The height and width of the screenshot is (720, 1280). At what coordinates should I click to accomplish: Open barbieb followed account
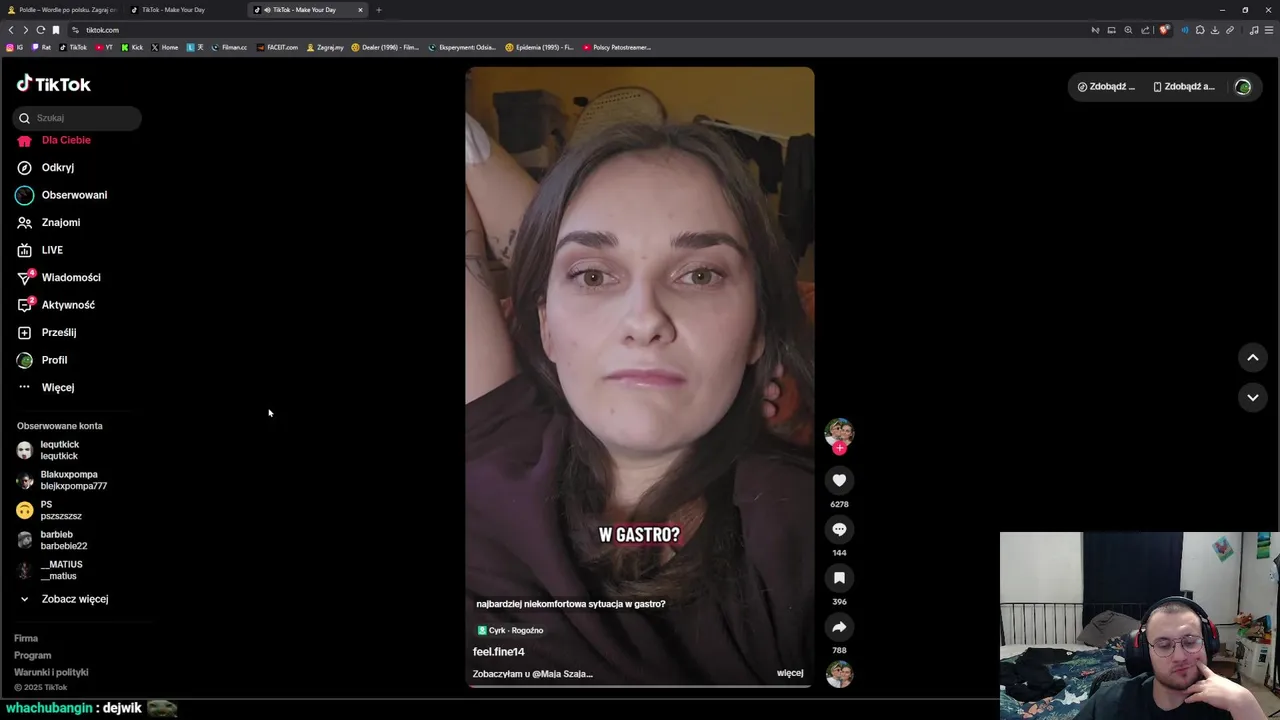[53, 540]
